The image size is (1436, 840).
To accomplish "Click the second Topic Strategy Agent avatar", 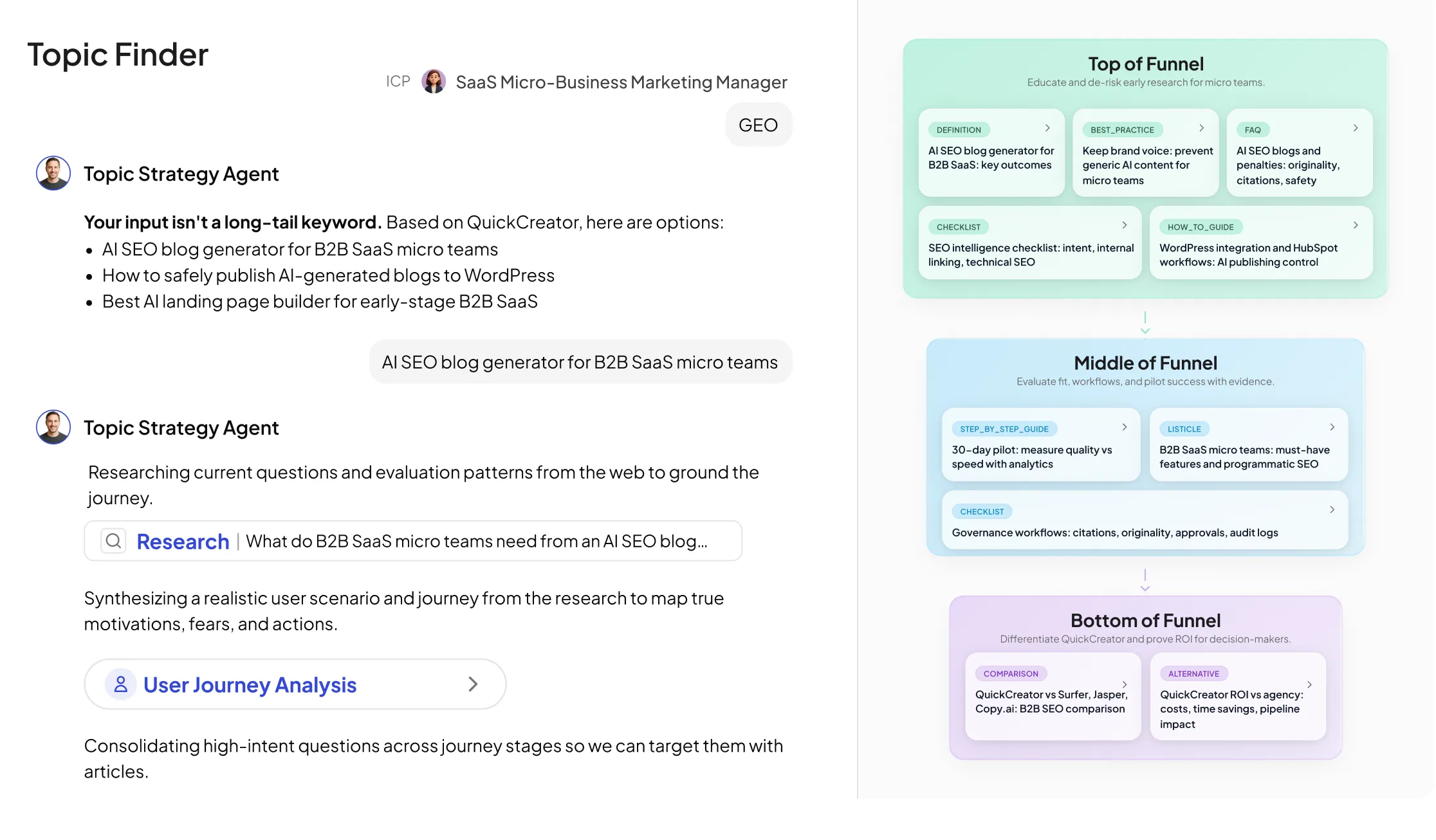I will pyautogui.click(x=53, y=426).
